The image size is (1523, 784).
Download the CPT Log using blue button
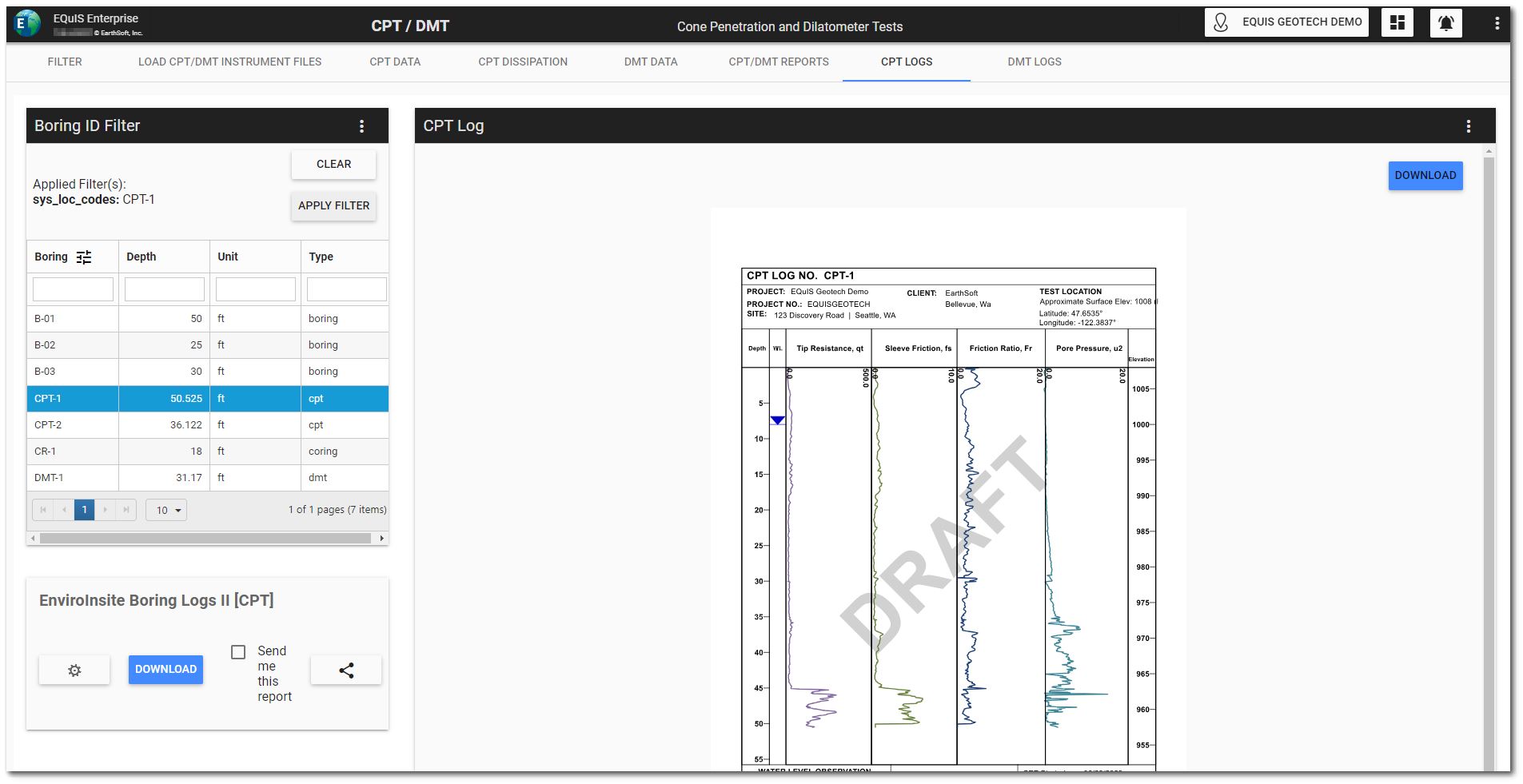[x=1425, y=176]
